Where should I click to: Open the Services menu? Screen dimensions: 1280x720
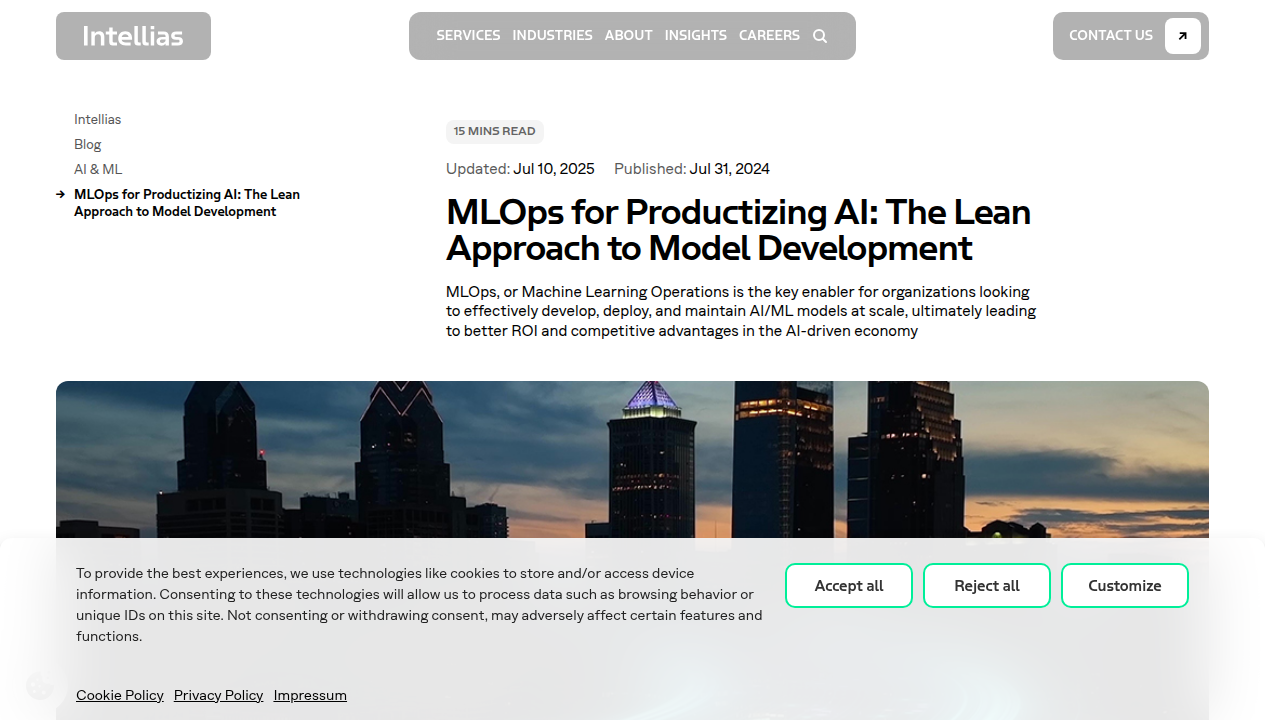[468, 35]
